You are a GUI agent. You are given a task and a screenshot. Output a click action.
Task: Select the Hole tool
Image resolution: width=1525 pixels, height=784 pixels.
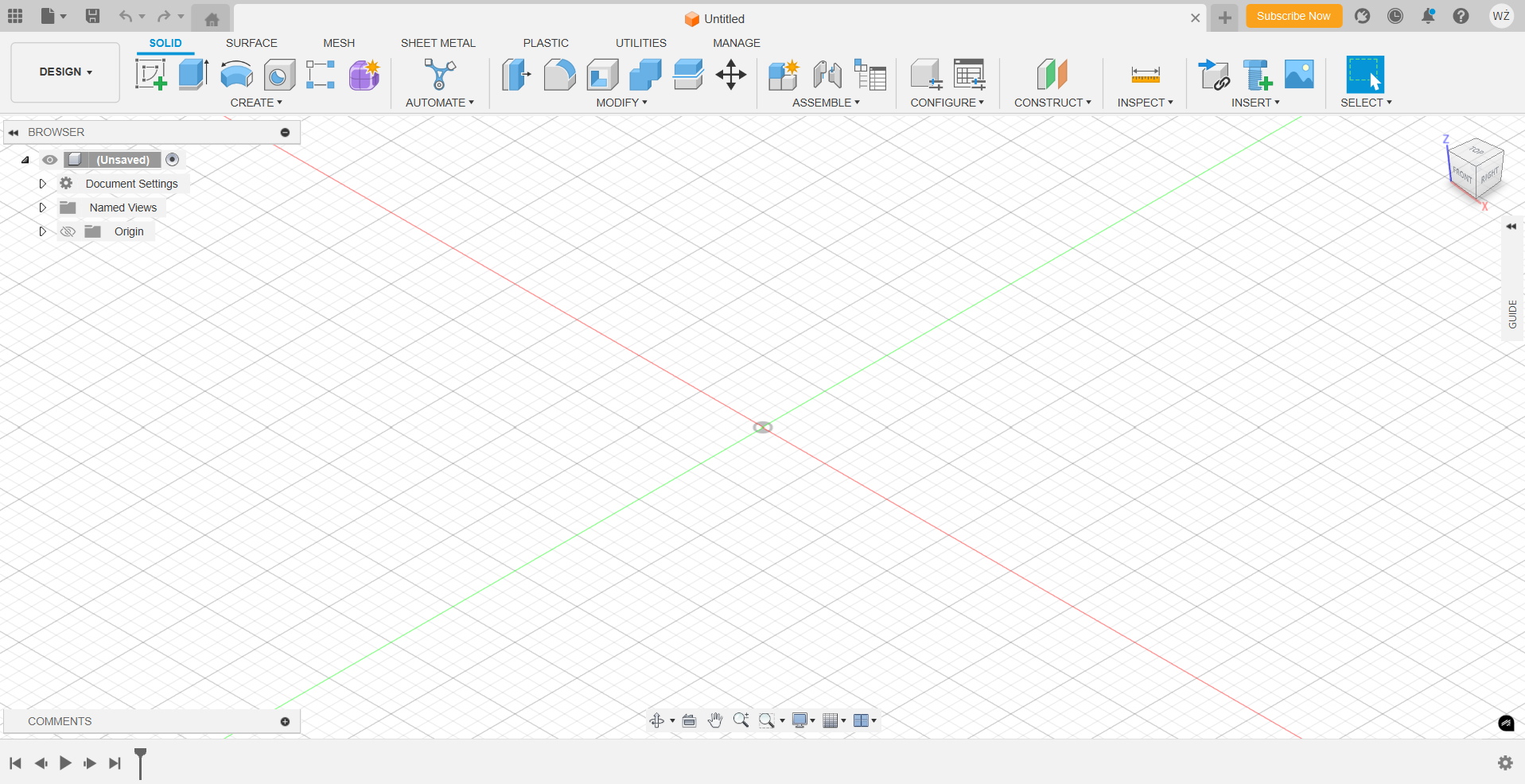pyautogui.click(x=279, y=75)
